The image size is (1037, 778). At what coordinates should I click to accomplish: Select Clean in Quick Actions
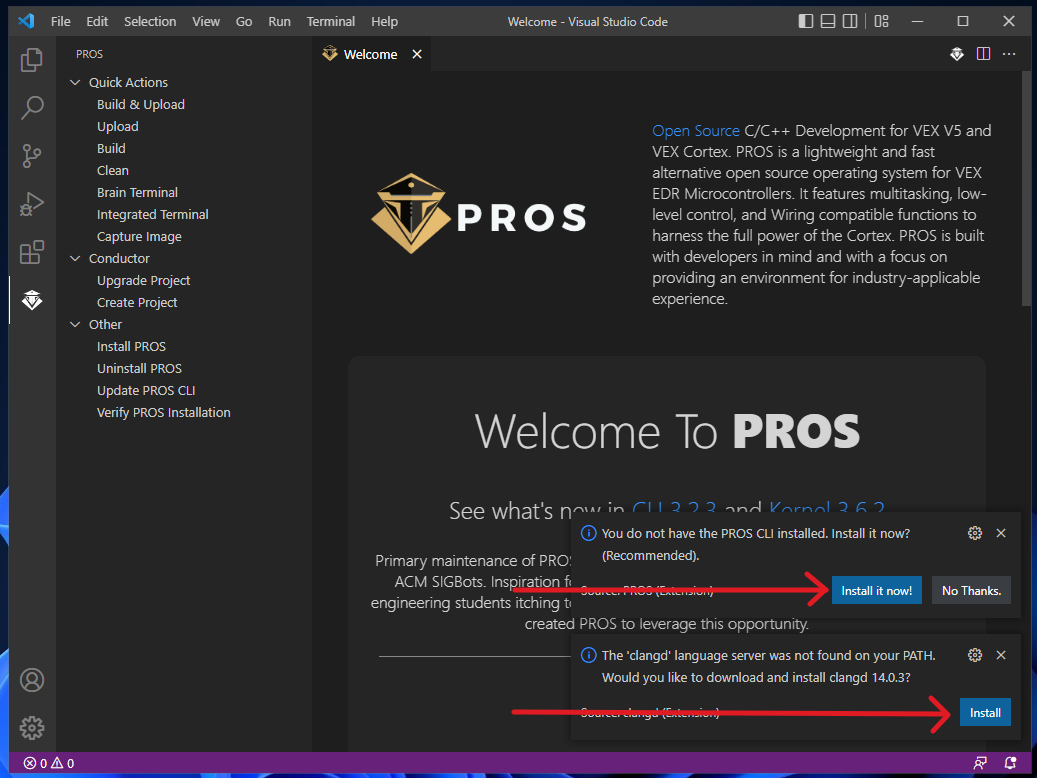click(x=112, y=171)
